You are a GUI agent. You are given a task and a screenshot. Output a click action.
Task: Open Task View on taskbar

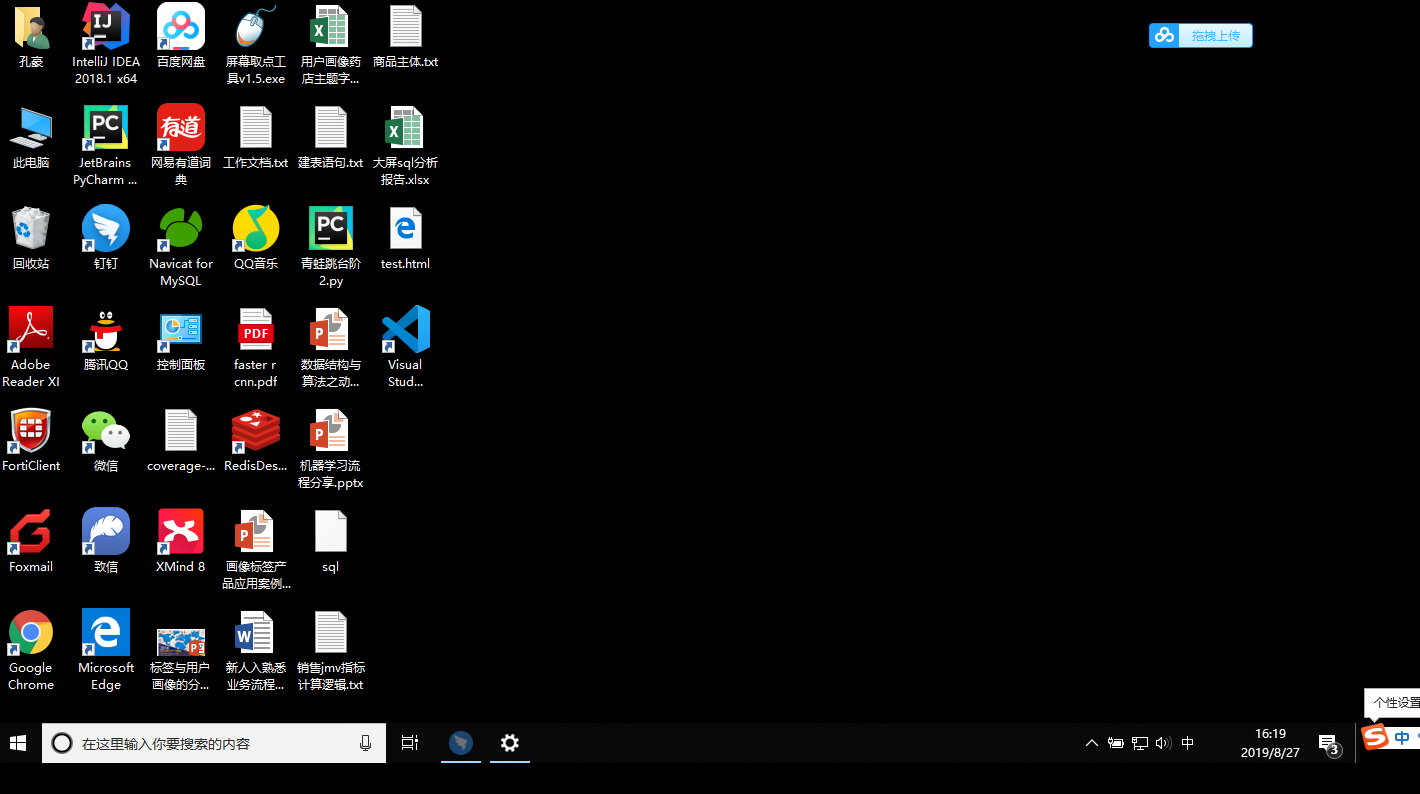click(x=410, y=743)
